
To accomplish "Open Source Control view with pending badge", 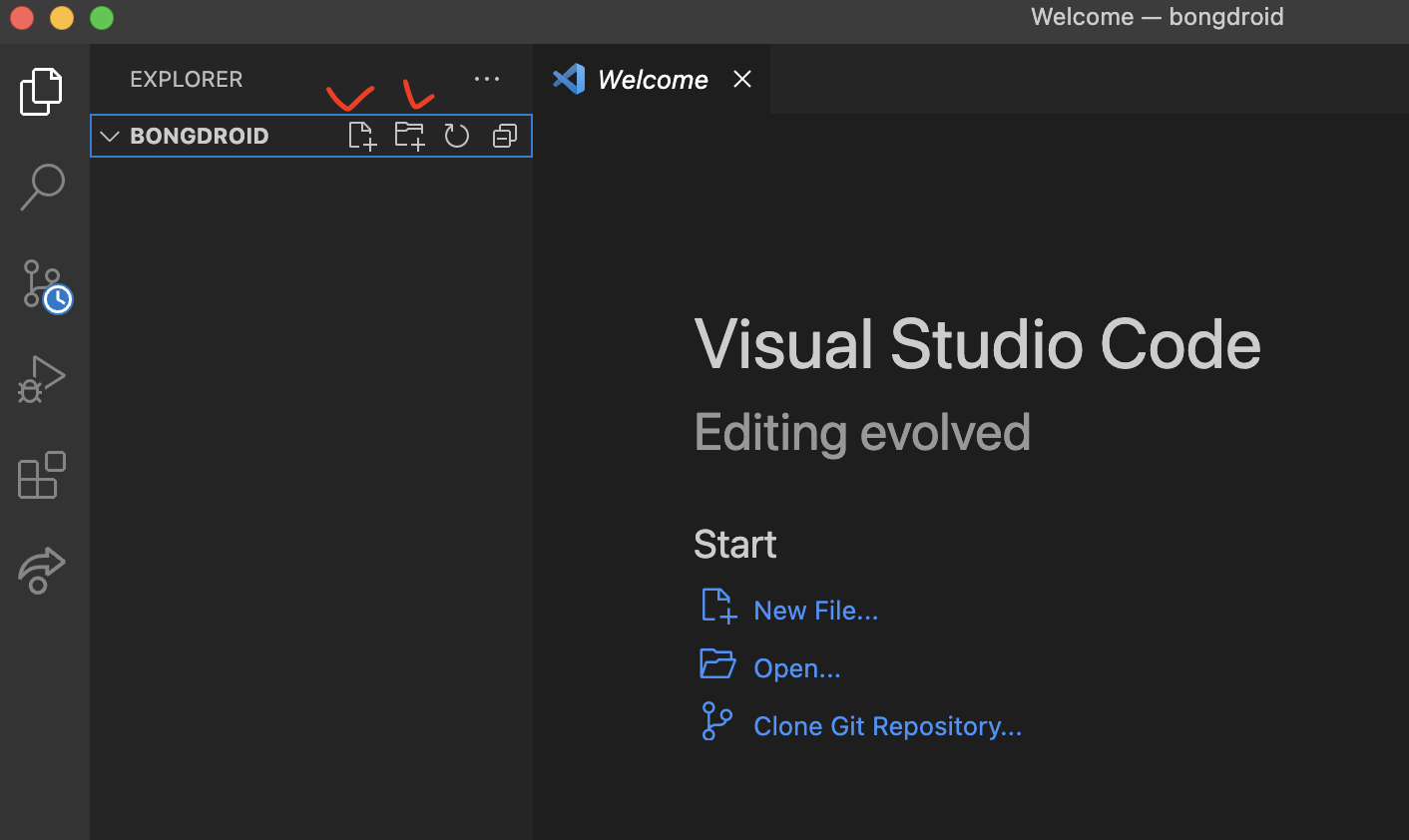I will click(x=46, y=286).
